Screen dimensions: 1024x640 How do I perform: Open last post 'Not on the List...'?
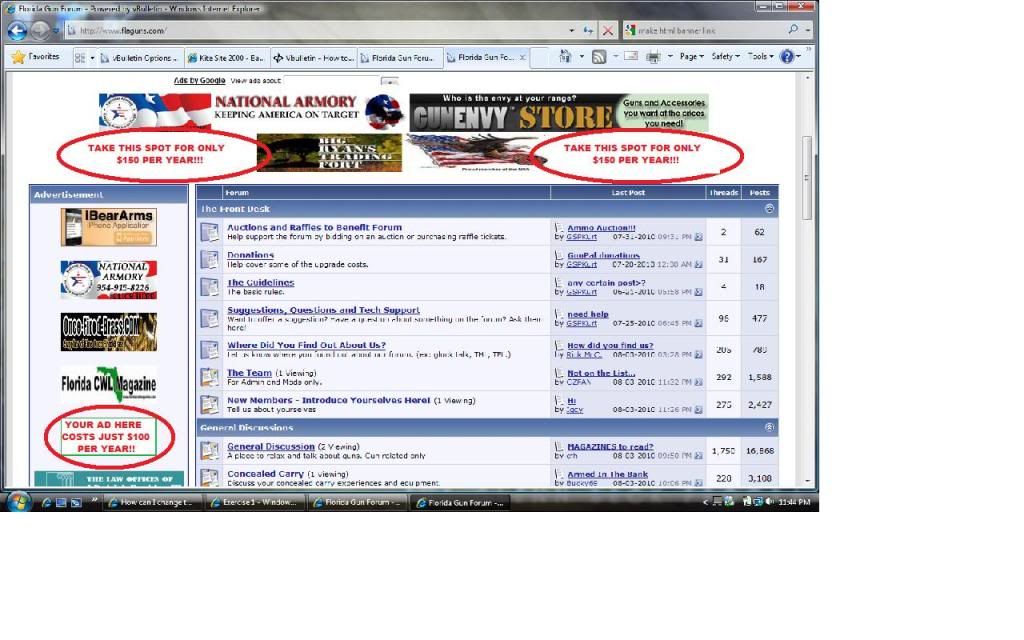(601, 373)
